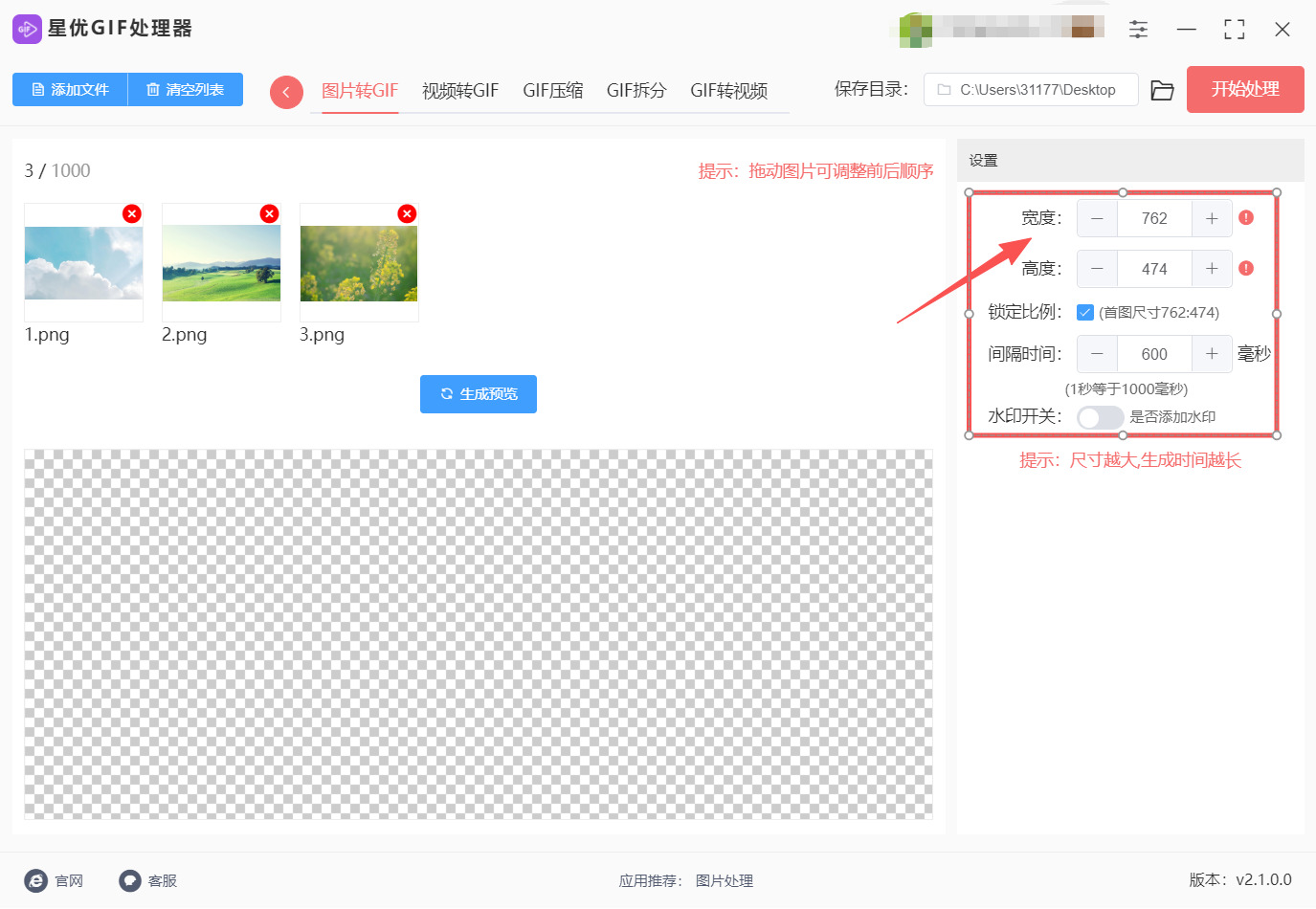Click the GIF app logo icon

click(x=27, y=29)
